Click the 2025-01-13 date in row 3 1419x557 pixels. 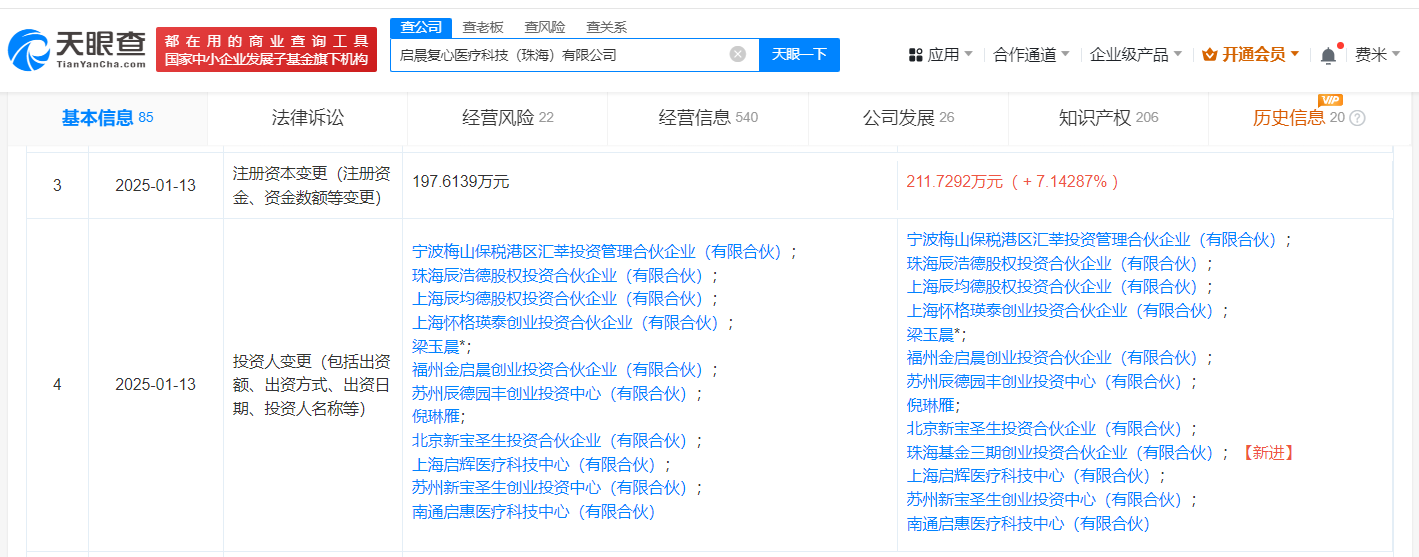point(155,185)
